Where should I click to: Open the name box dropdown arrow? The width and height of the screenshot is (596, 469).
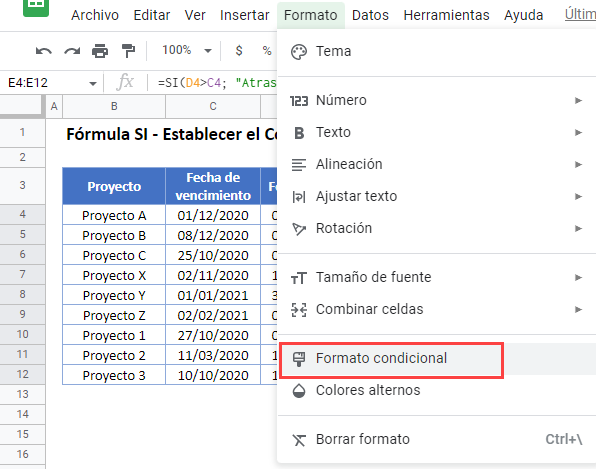point(93,84)
